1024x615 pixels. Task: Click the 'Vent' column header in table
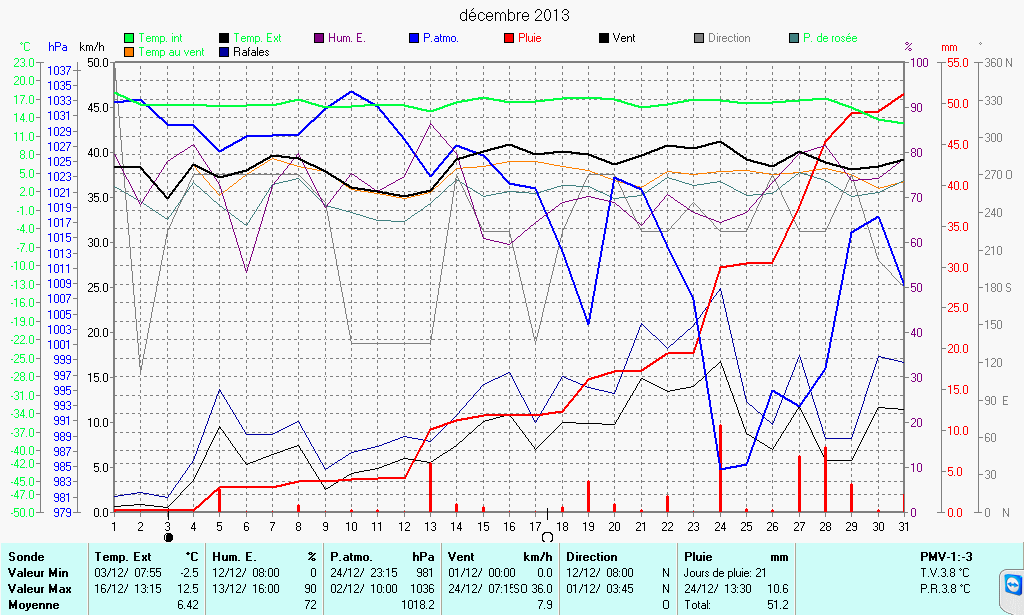pyautogui.click(x=461, y=557)
